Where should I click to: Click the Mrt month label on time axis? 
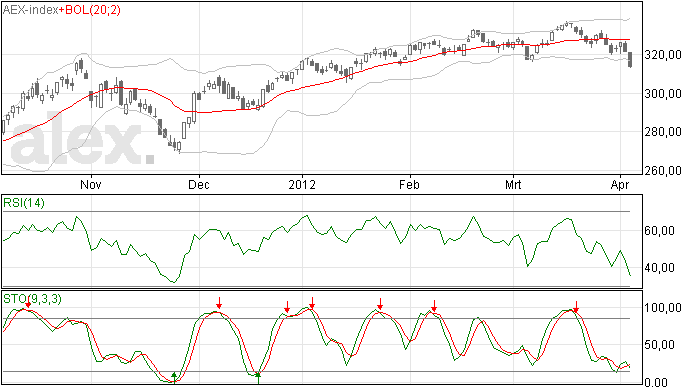point(513,184)
